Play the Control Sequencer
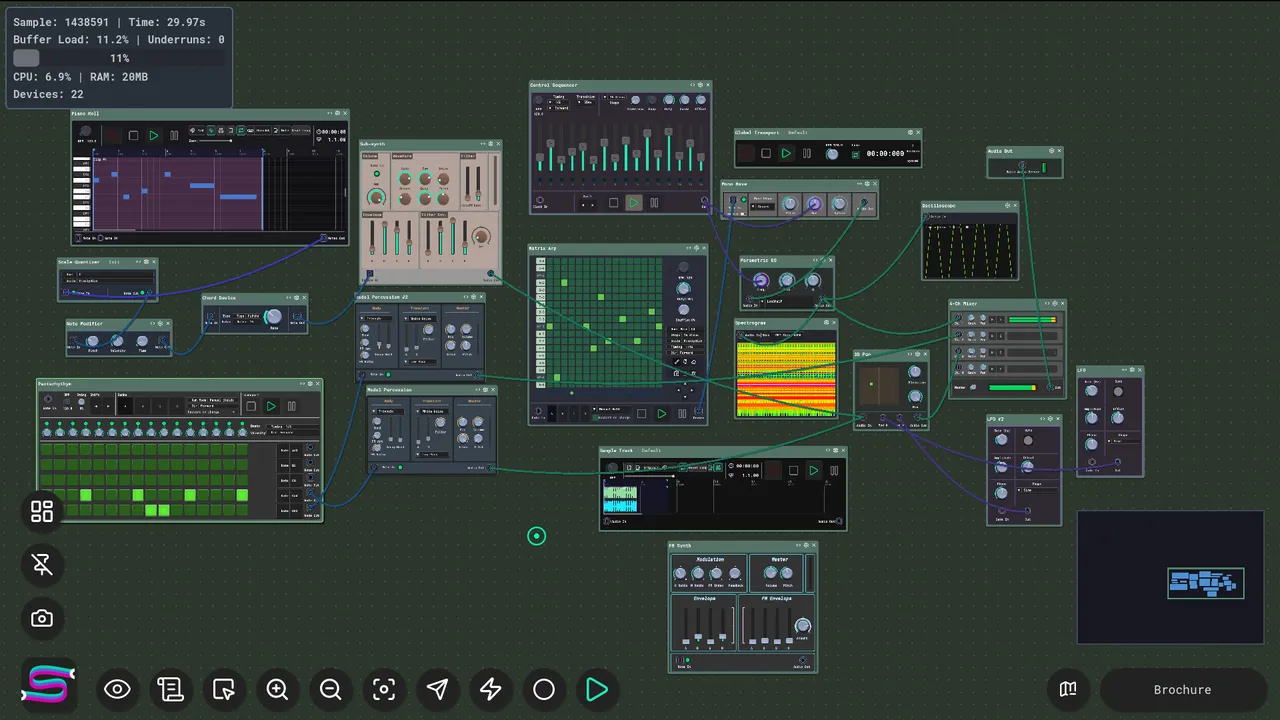 634,202
